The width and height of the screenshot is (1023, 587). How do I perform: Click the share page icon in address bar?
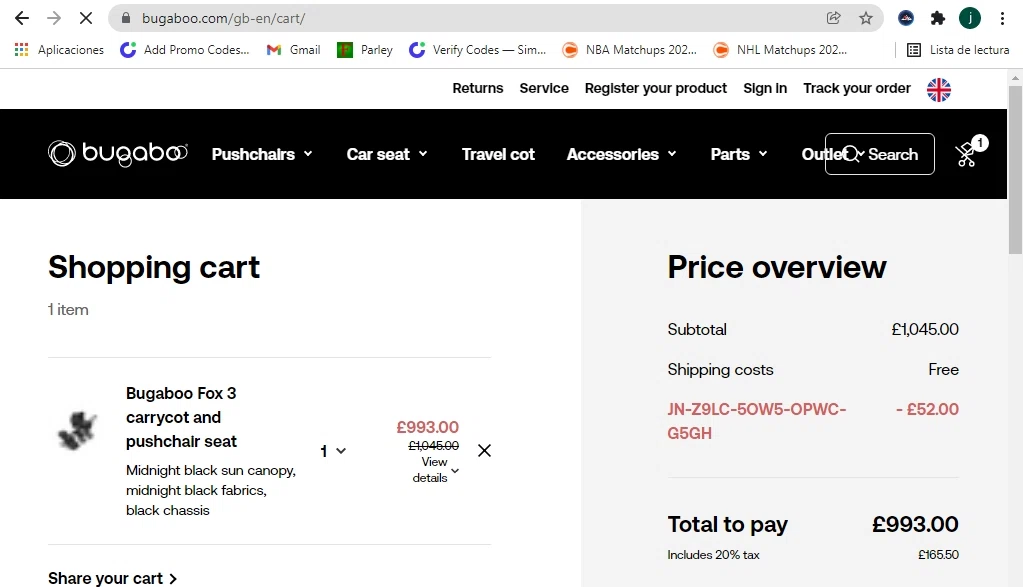pyautogui.click(x=833, y=18)
